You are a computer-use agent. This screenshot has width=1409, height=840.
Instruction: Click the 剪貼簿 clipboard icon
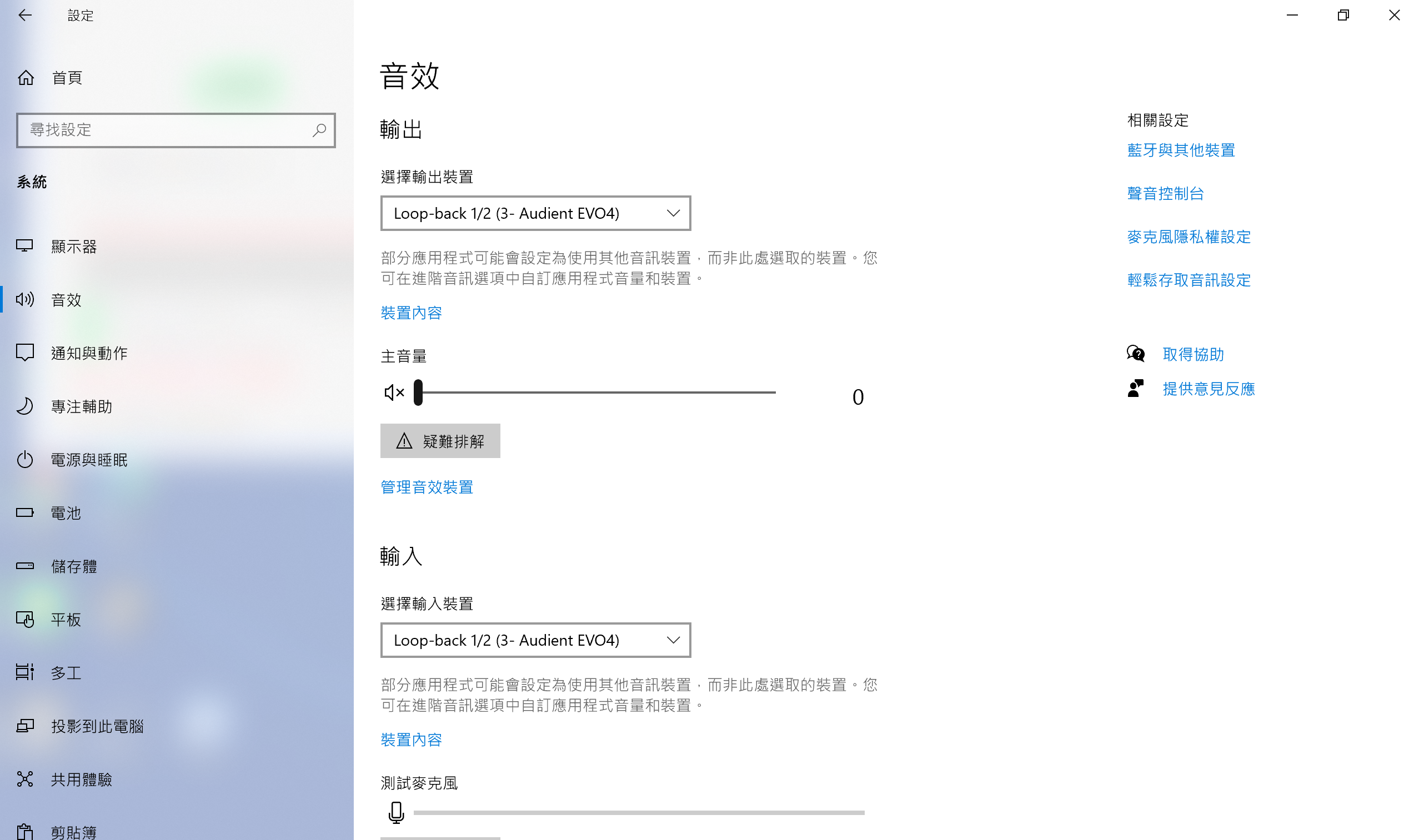tap(24, 832)
